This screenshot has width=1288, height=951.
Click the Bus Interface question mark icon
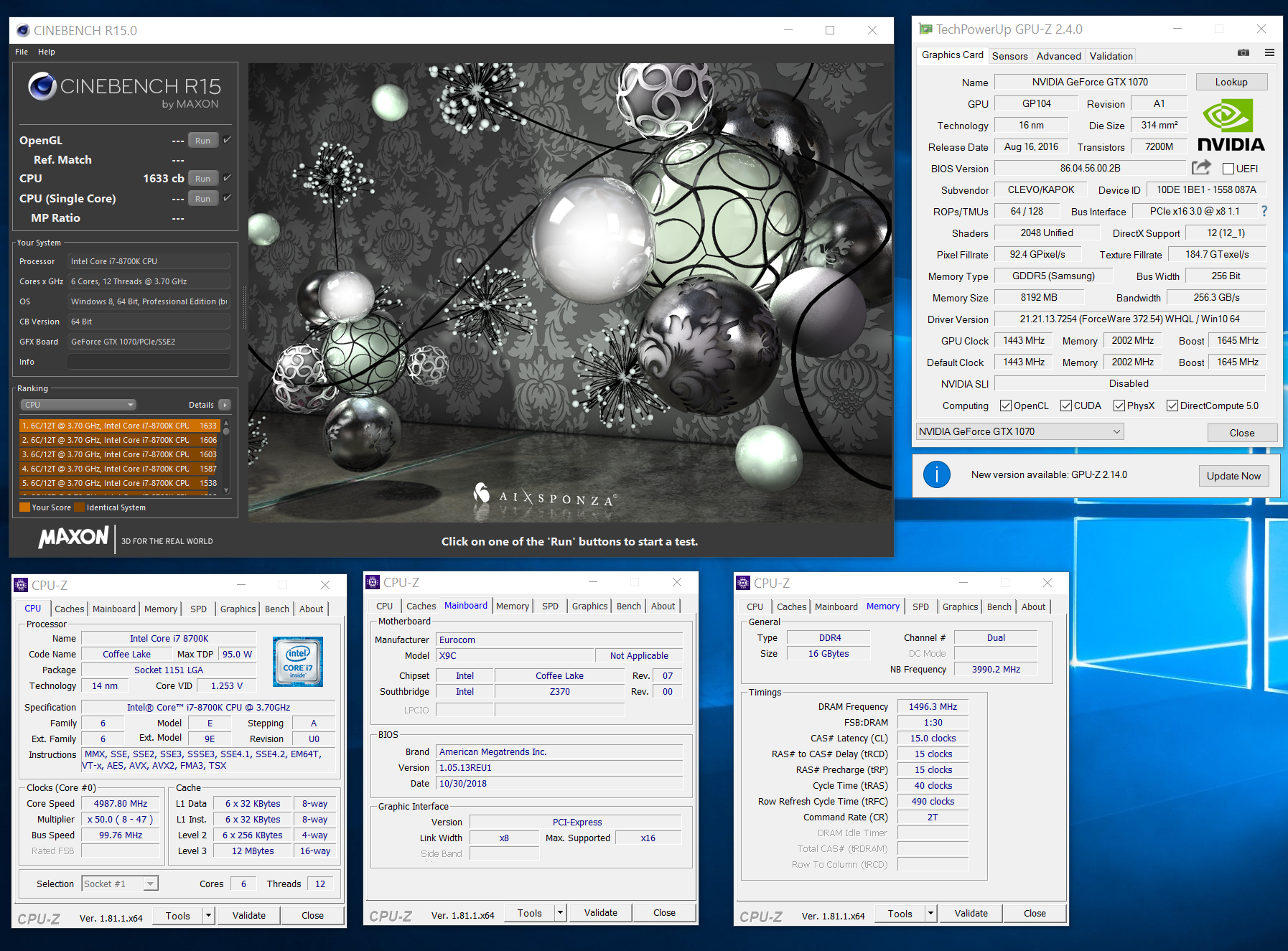pyautogui.click(x=1264, y=211)
